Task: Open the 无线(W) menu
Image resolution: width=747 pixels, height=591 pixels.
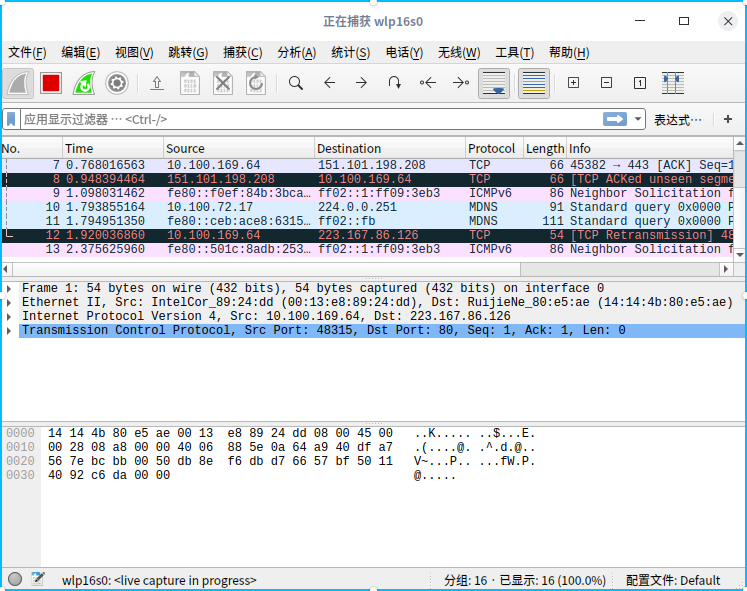Action: coord(459,52)
